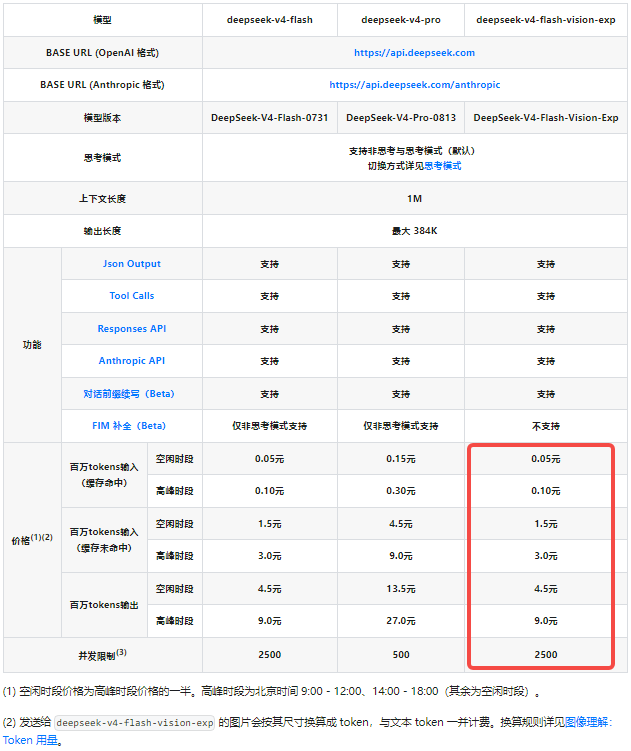Viewport: 631px width, 751px height.
Task: Click the 价格 section label
Action: tap(32, 540)
